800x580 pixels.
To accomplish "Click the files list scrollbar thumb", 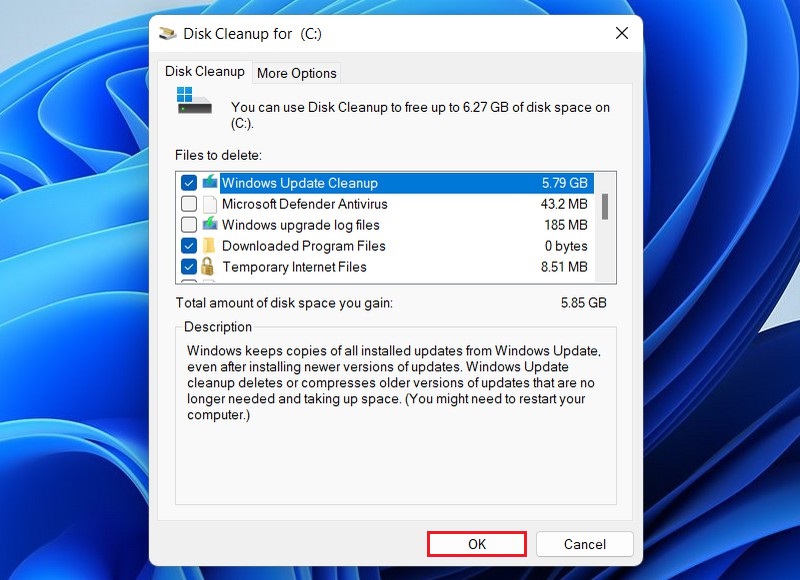I will 605,207.
